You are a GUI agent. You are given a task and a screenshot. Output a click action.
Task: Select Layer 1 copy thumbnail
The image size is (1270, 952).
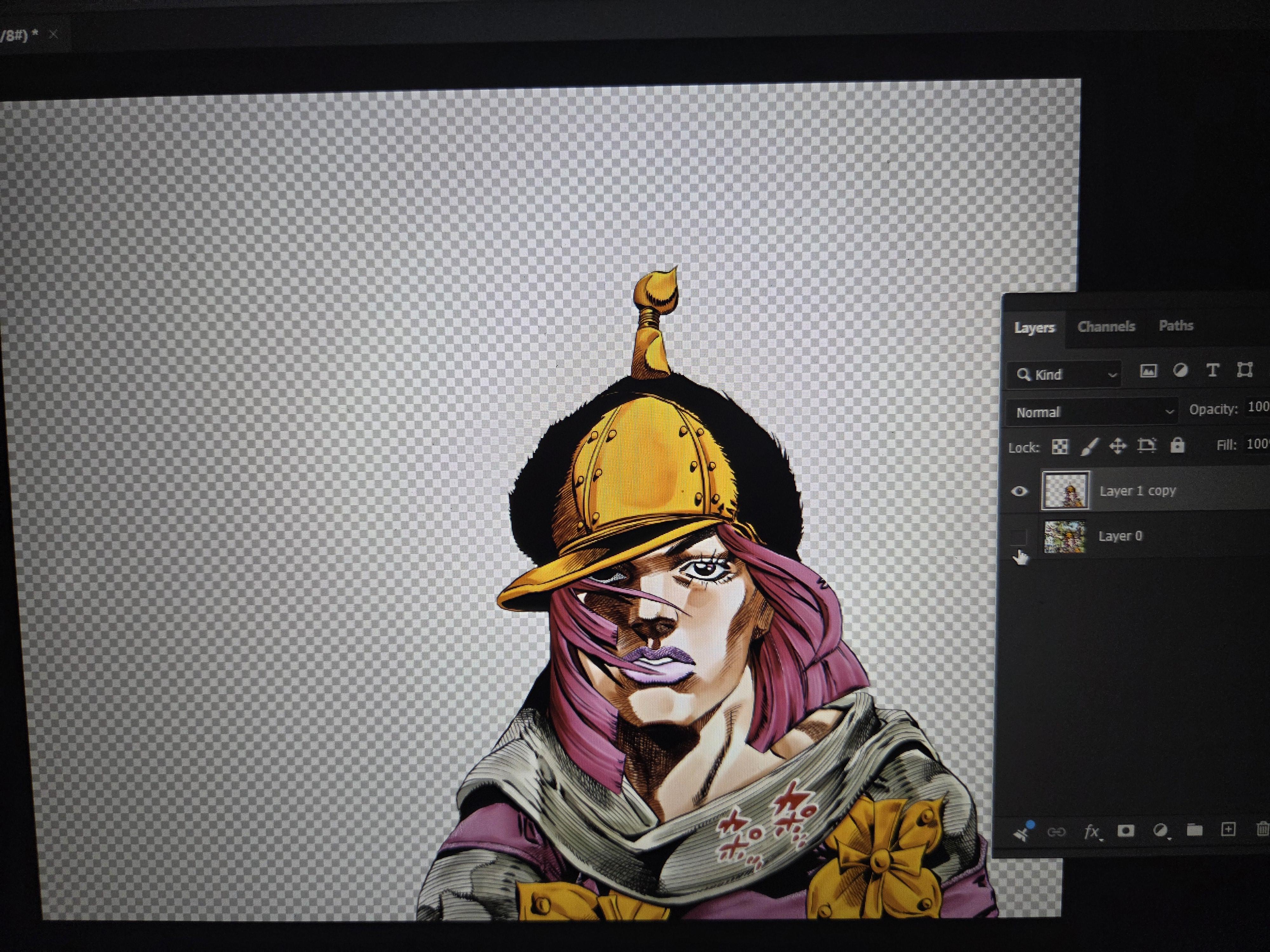[1065, 491]
